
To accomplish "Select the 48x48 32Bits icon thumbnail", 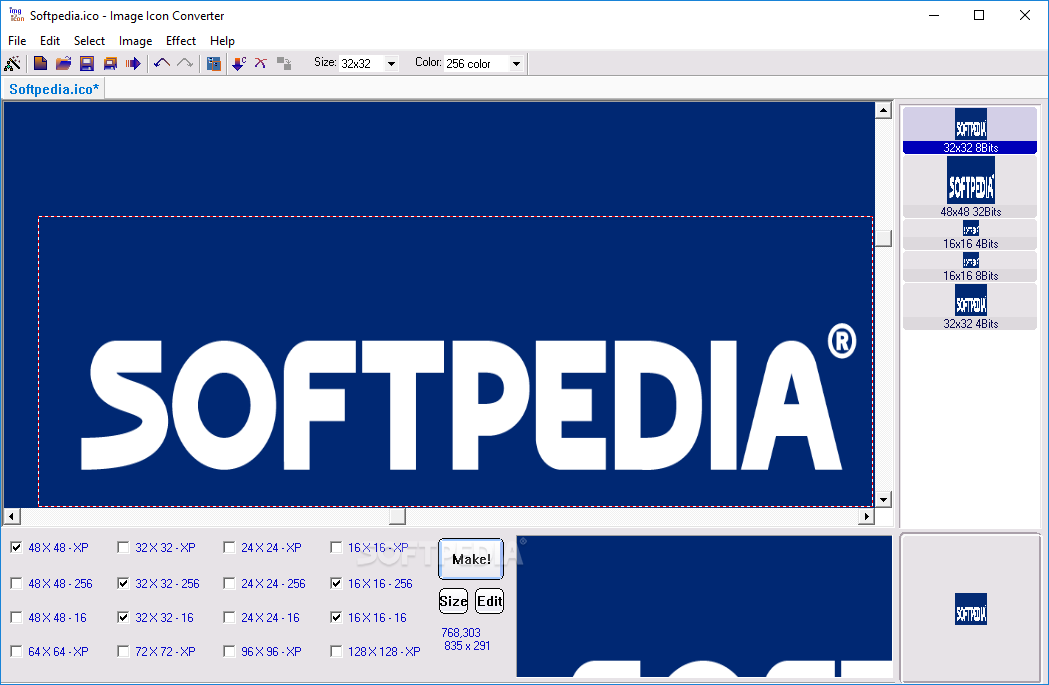I will coord(970,187).
